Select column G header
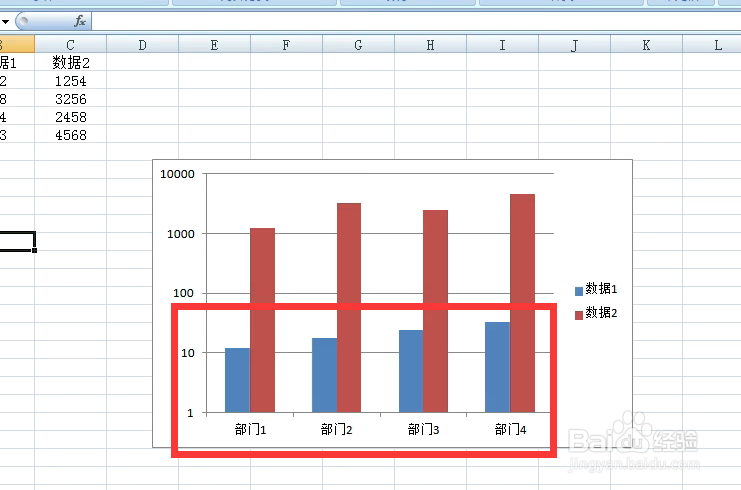This screenshot has height=490, width=741. point(358,45)
